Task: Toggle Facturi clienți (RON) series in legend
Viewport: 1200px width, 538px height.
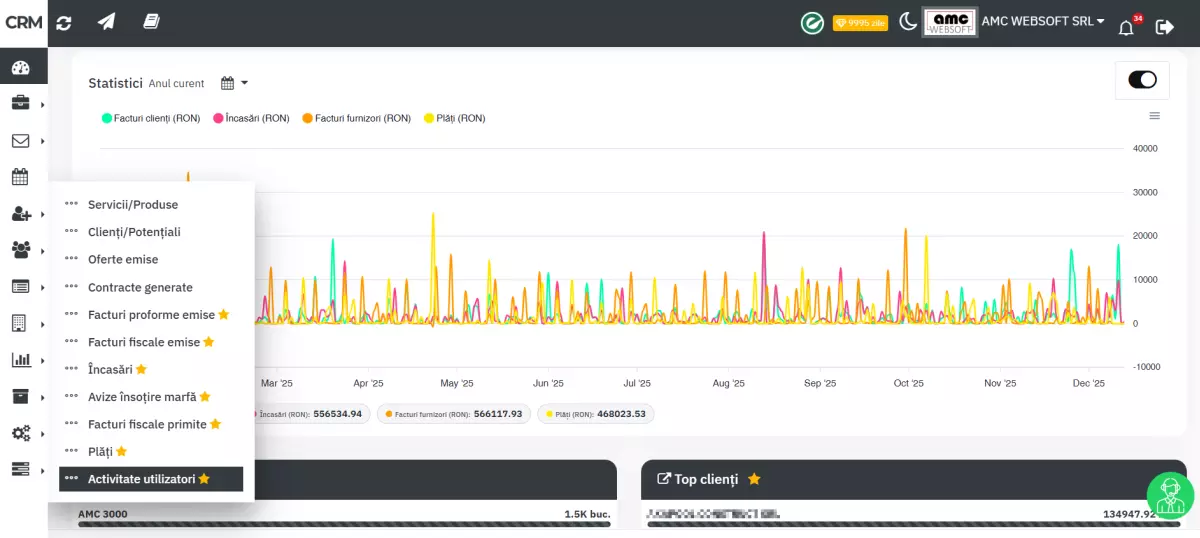Action: [151, 118]
